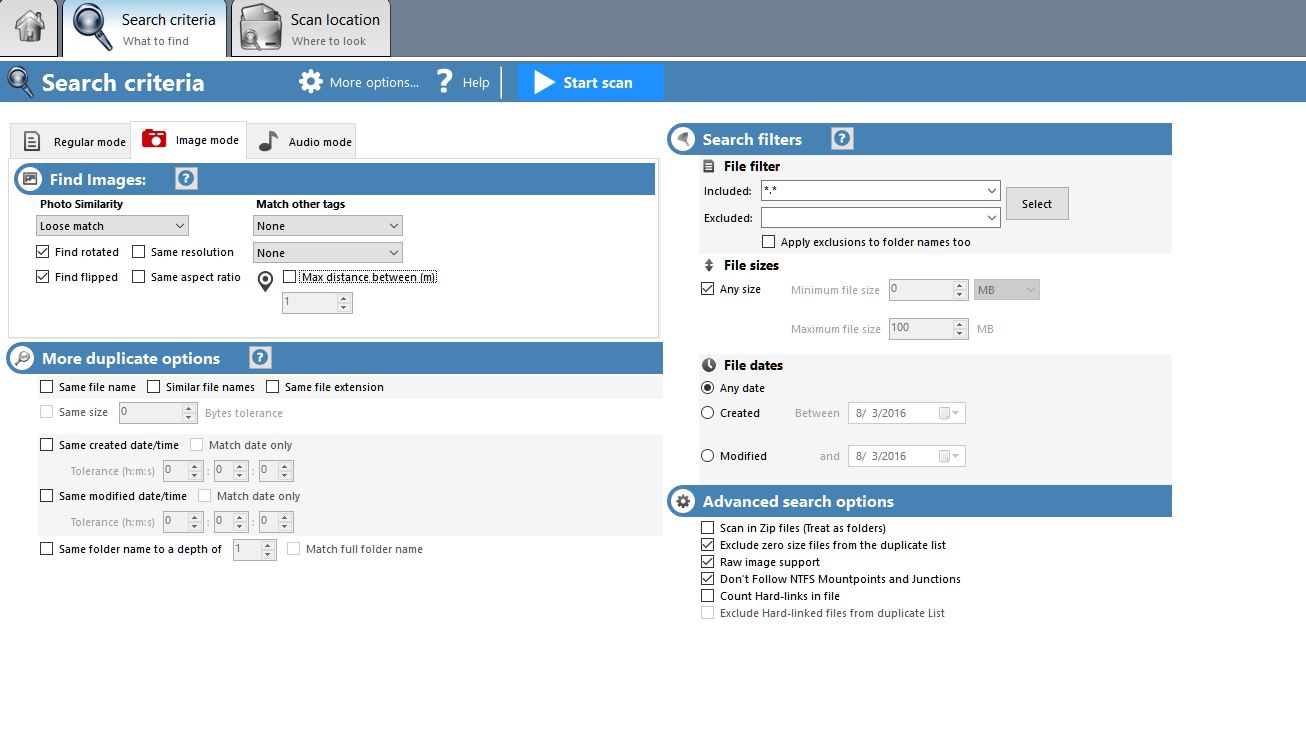The width and height of the screenshot is (1306, 736).
Task: Click the Help question mark icon
Action: tap(446, 82)
